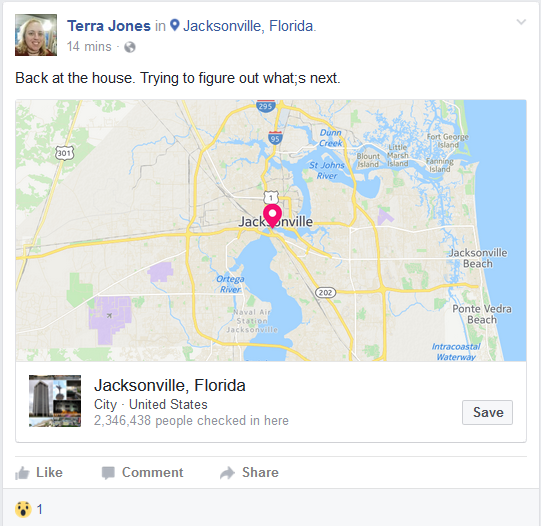Open Jacksonville, Florida place title
This screenshot has height=526, width=541.
click(x=170, y=385)
